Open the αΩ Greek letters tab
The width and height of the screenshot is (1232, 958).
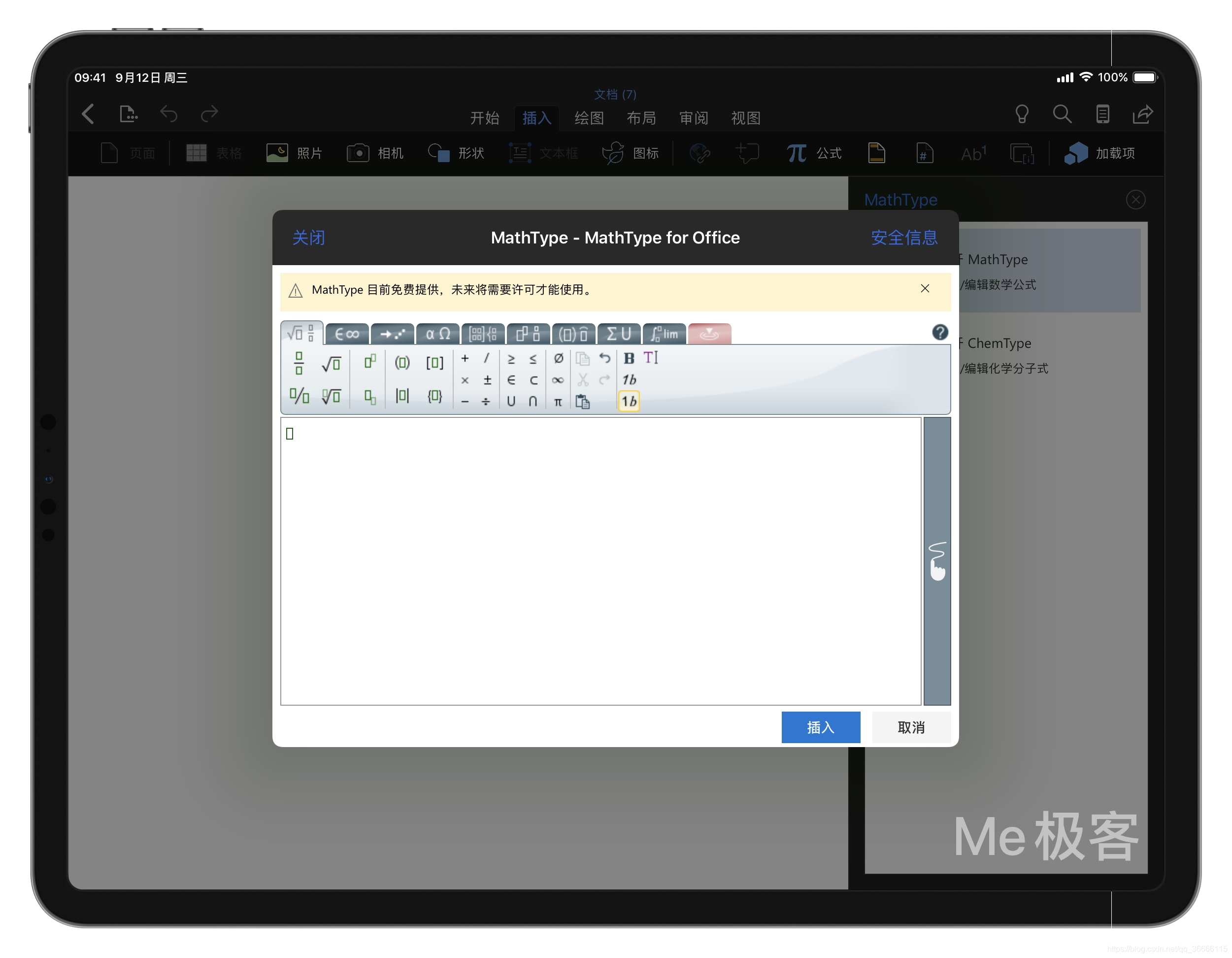[438, 334]
